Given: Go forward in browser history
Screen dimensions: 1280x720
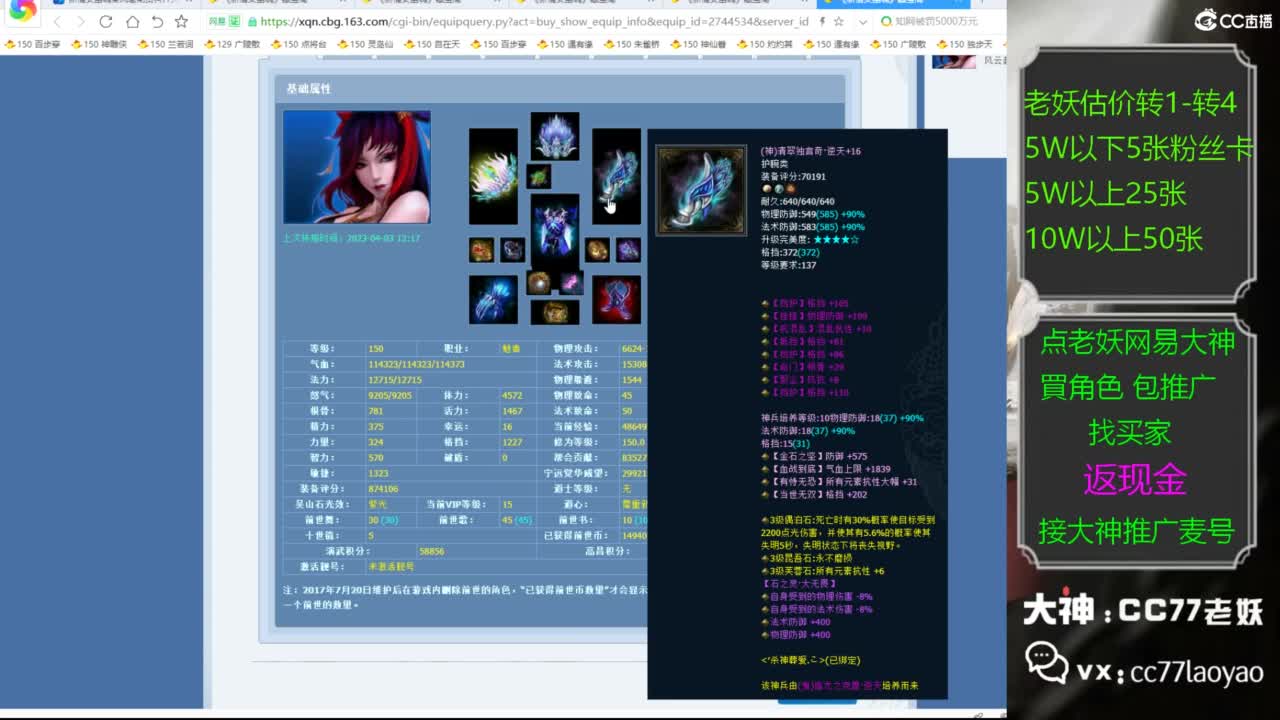Looking at the screenshot, I should (81, 22).
